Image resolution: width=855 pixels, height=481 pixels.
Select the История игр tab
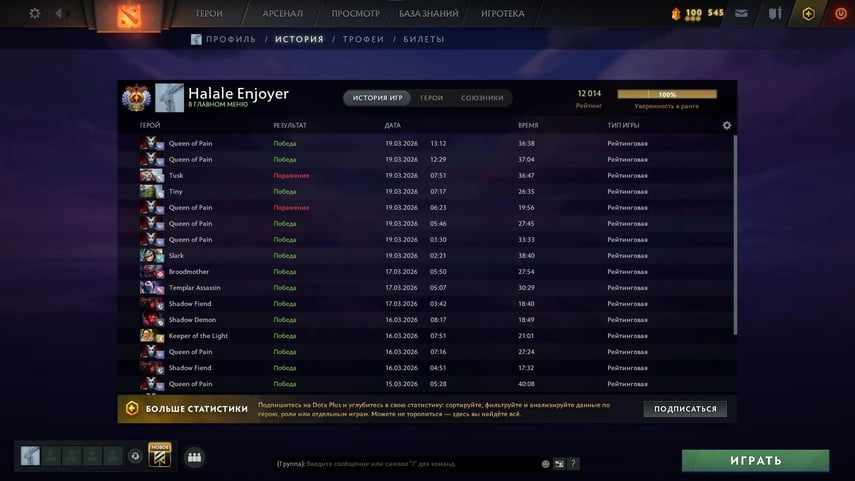(377, 98)
